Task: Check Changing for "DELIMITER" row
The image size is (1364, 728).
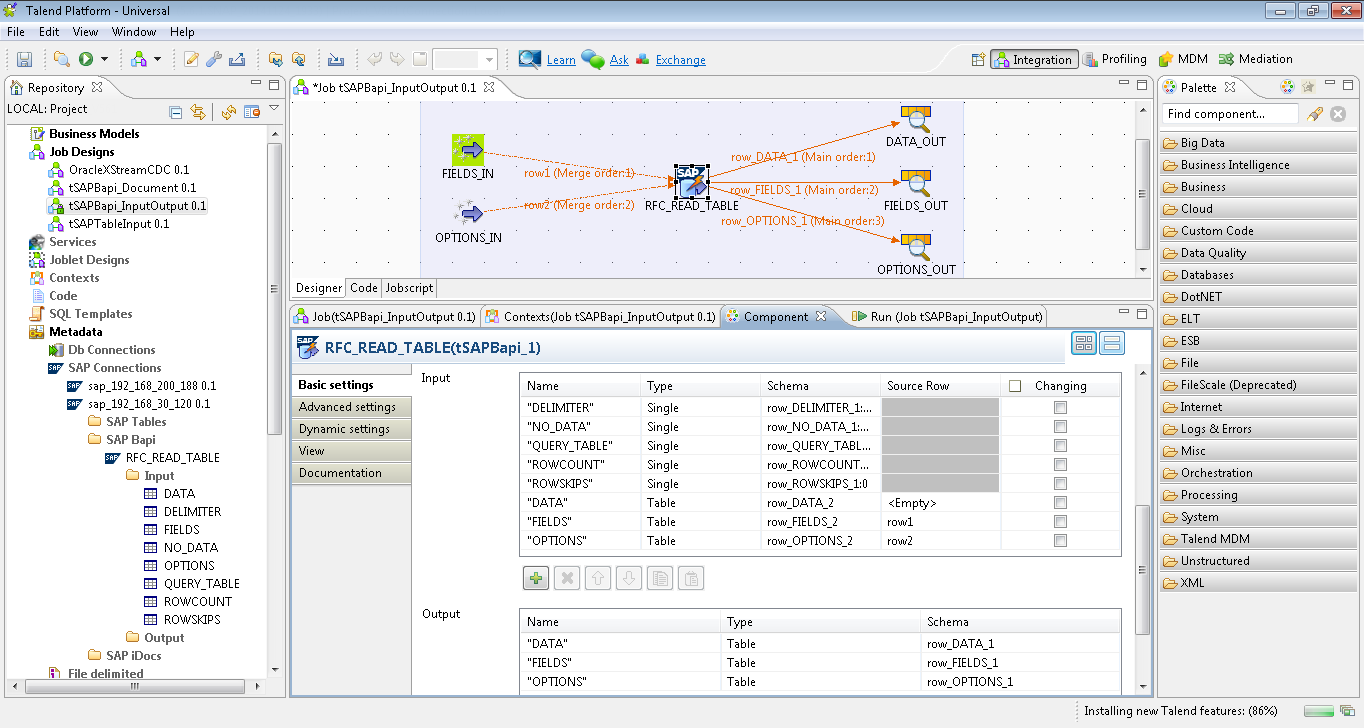Action: [1060, 408]
